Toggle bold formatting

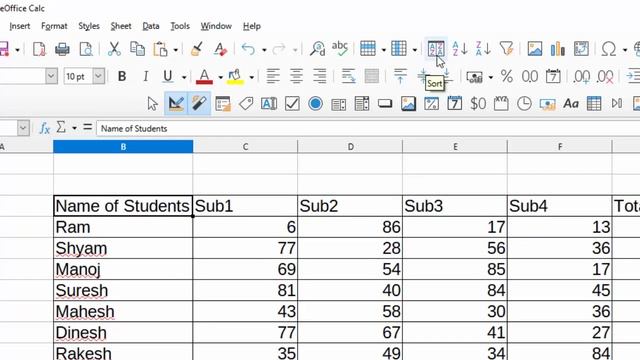click(122, 76)
